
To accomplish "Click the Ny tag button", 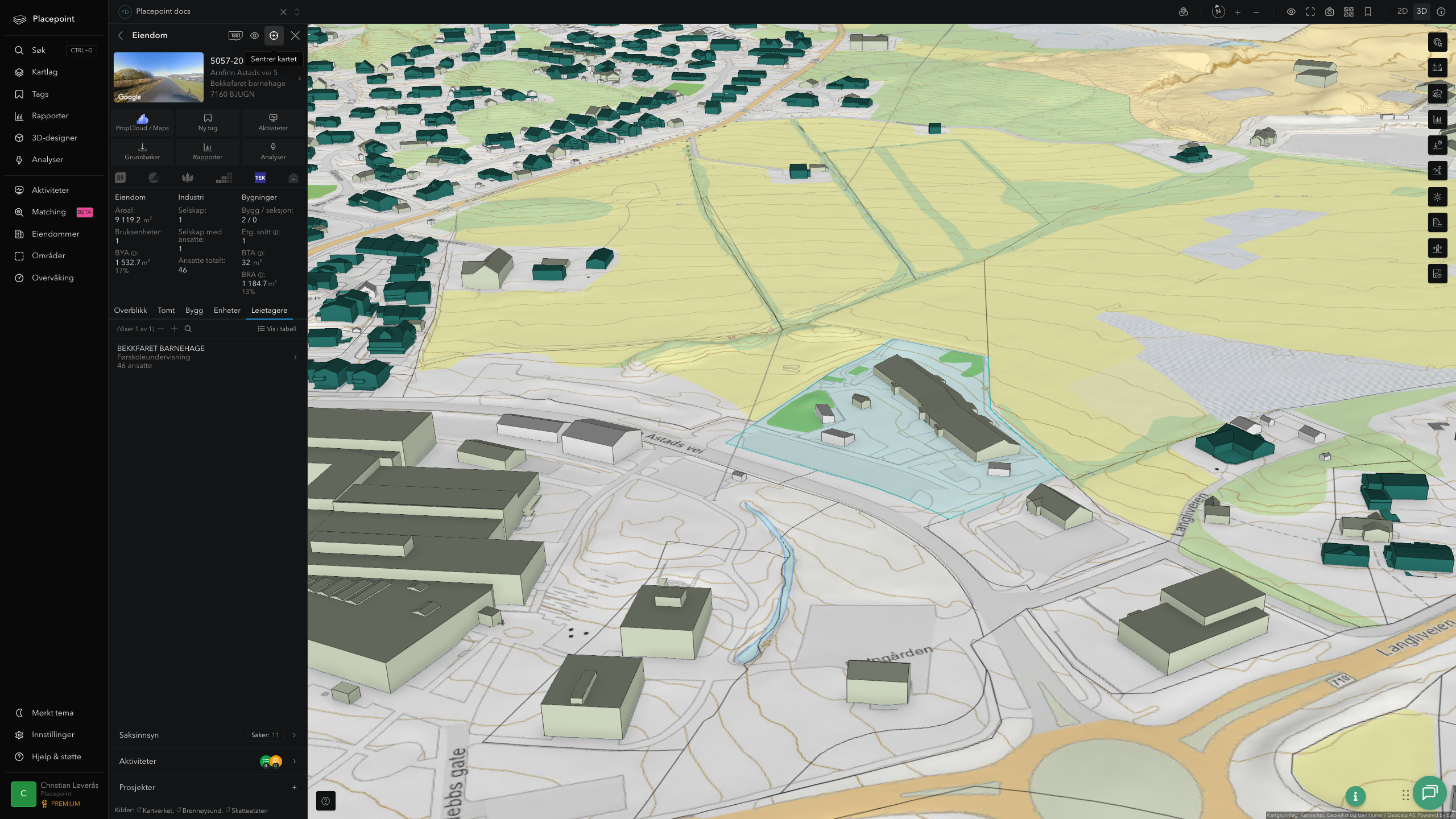I will click(208, 122).
